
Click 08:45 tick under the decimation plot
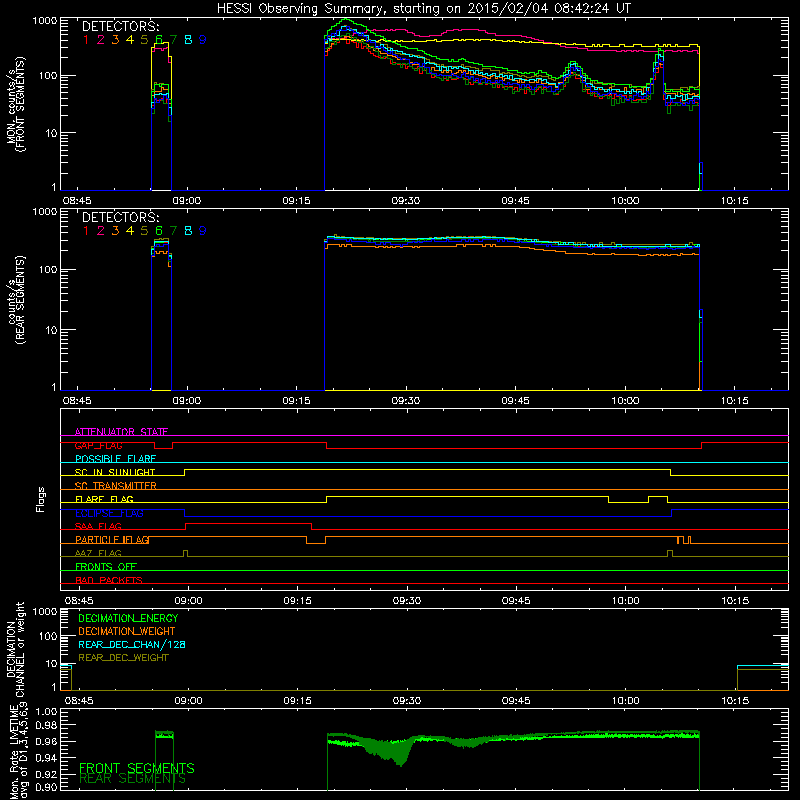79,701
